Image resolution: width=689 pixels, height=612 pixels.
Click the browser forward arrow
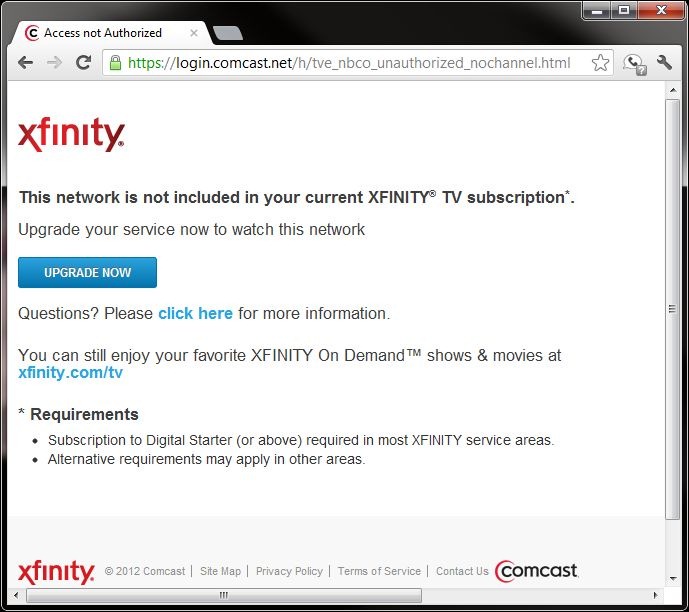[x=54, y=63]
